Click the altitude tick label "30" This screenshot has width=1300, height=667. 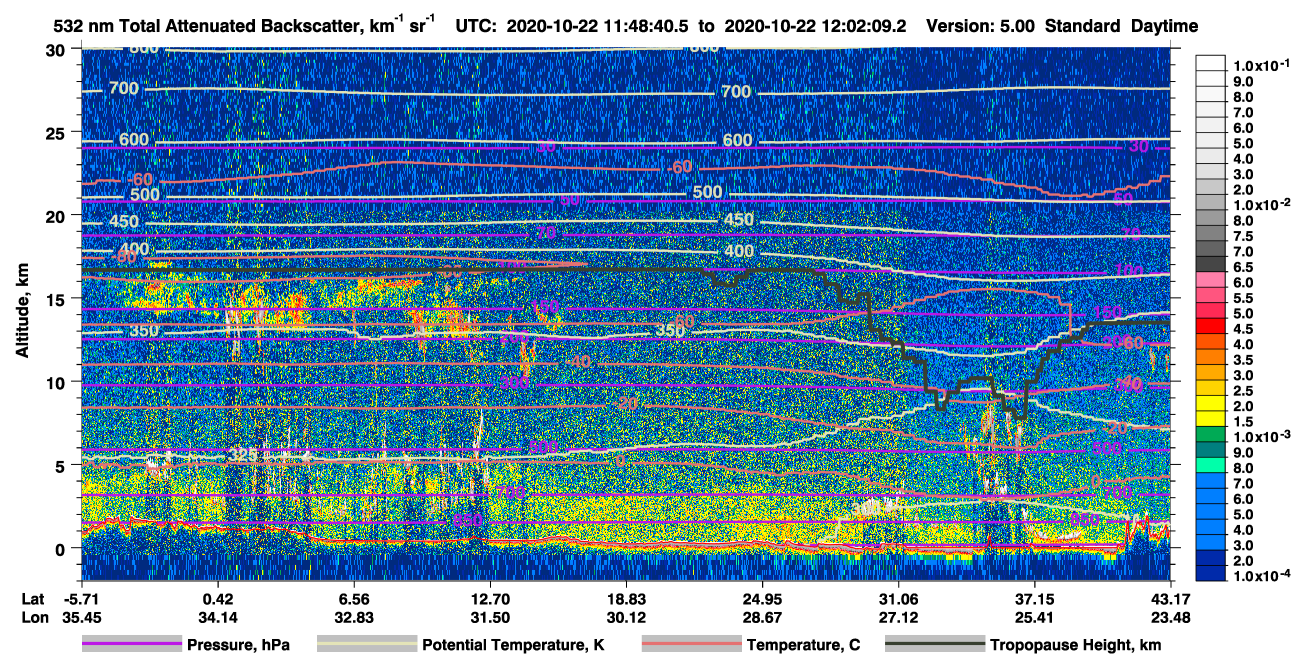[x=58, y=50]
